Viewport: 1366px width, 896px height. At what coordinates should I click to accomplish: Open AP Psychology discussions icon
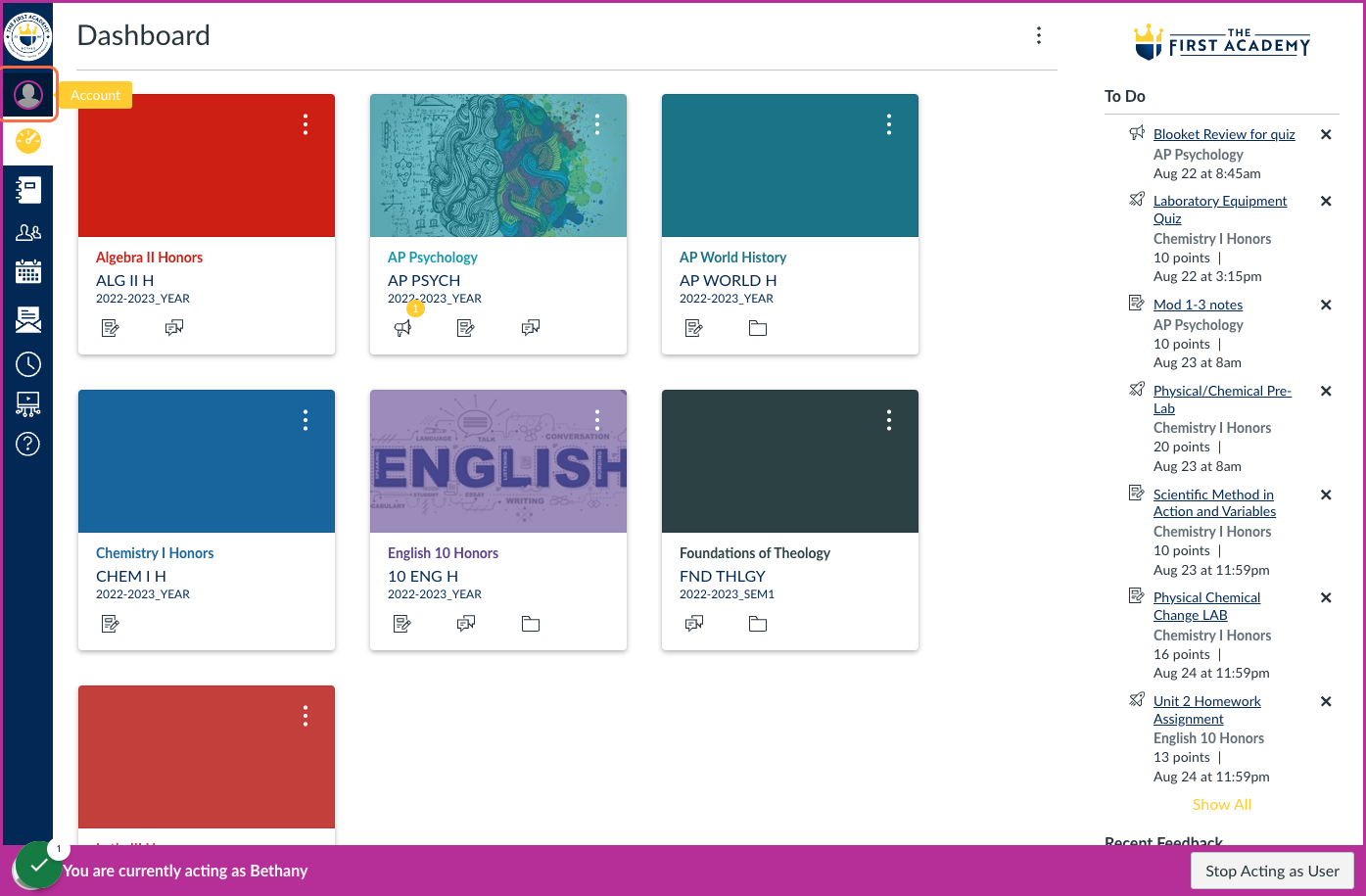pyautogui.click(x=531, y=328)
